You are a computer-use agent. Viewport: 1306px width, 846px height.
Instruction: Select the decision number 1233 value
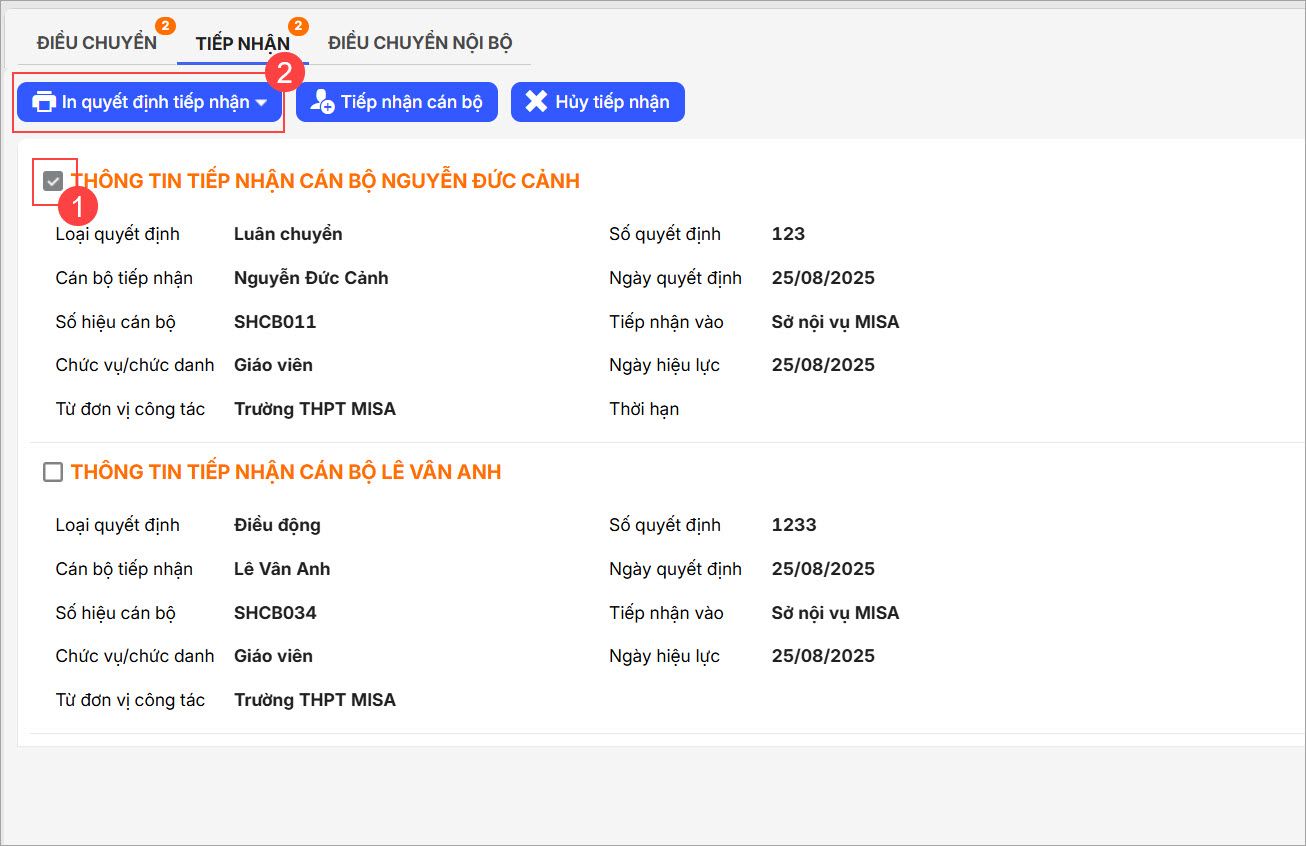pos(794,525)
